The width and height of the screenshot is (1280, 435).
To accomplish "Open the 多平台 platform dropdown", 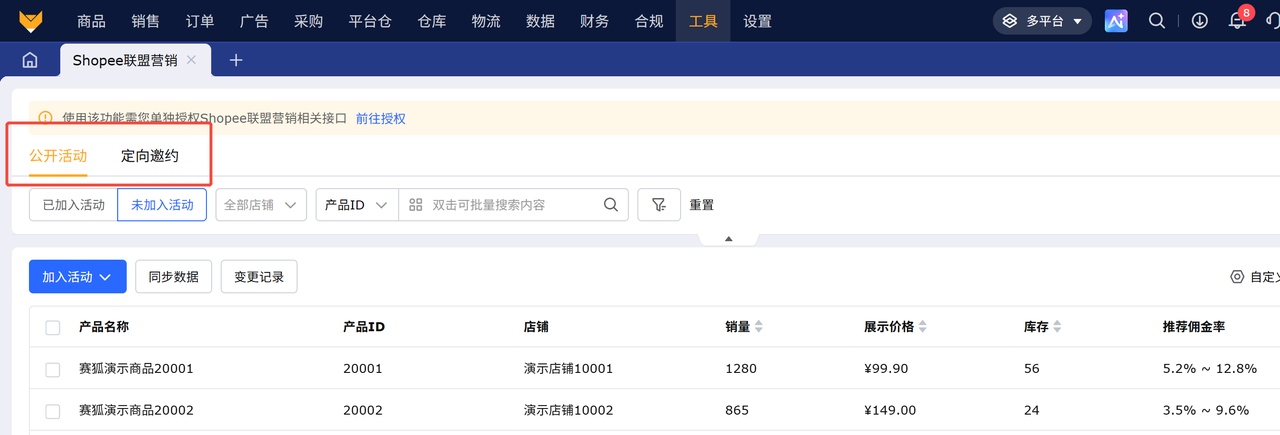I will point(1042,21).
